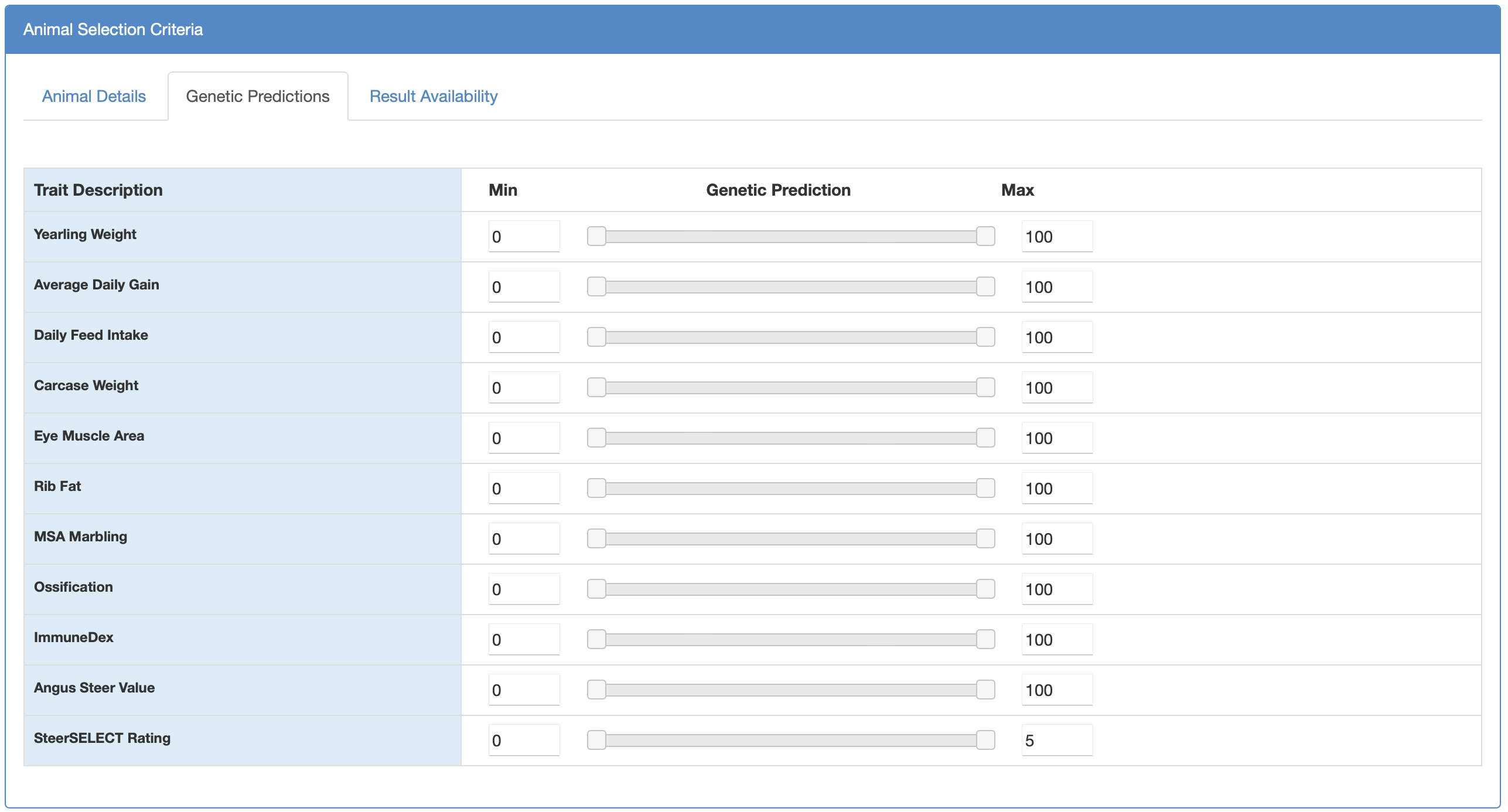Click the Average Daily Gain Min field
This screenshot has width=1508, height=812.
524,287
